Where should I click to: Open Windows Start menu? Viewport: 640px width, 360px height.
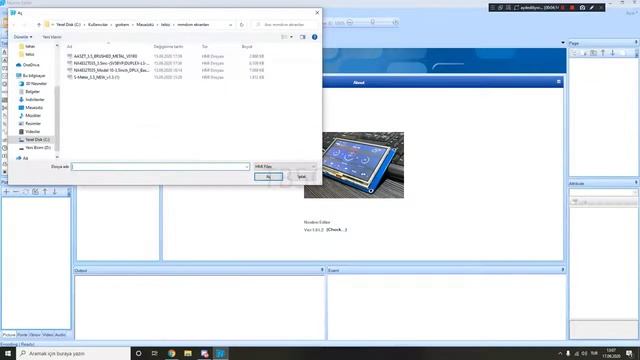8,353
